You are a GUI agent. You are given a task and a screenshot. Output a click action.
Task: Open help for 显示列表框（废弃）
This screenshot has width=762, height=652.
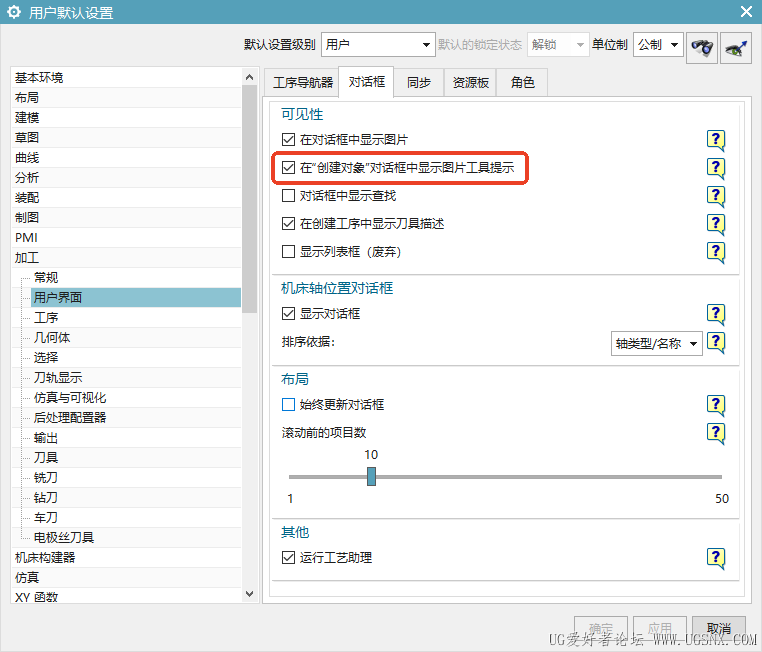[715, 252]
